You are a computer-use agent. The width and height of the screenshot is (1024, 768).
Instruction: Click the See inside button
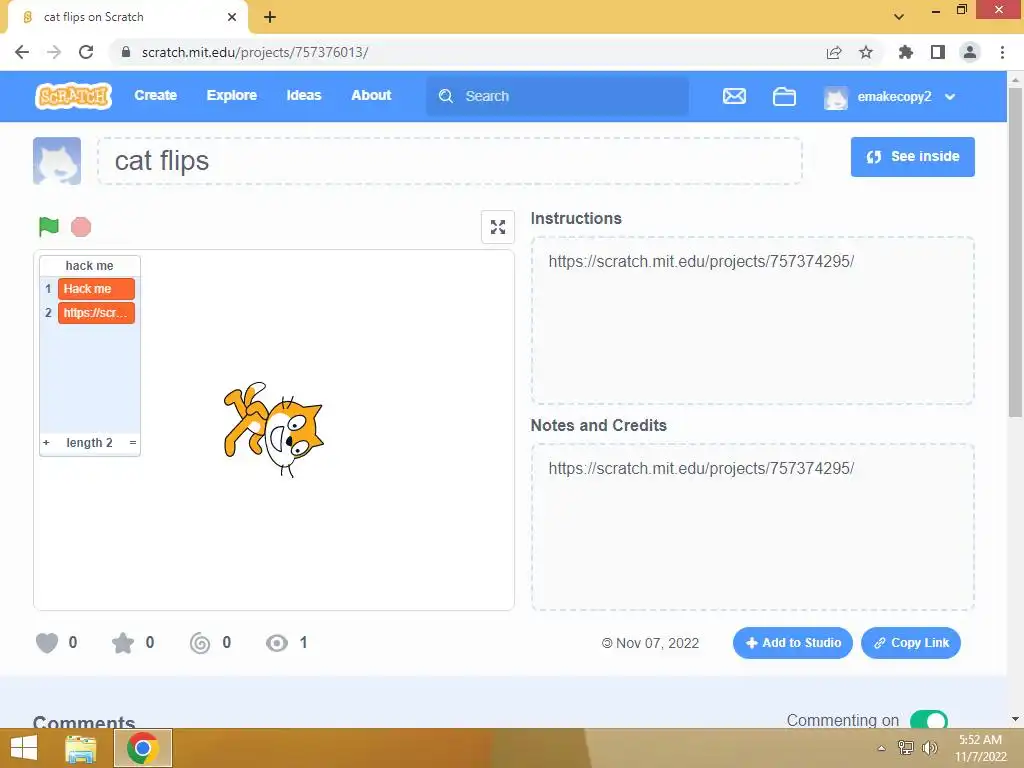coord(912,157)
